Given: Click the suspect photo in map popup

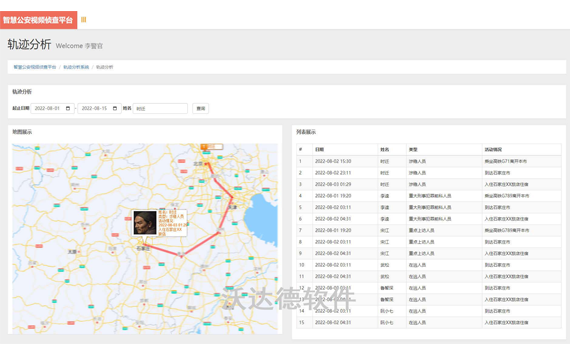Looking at the screenshot, I should (145, 223).
